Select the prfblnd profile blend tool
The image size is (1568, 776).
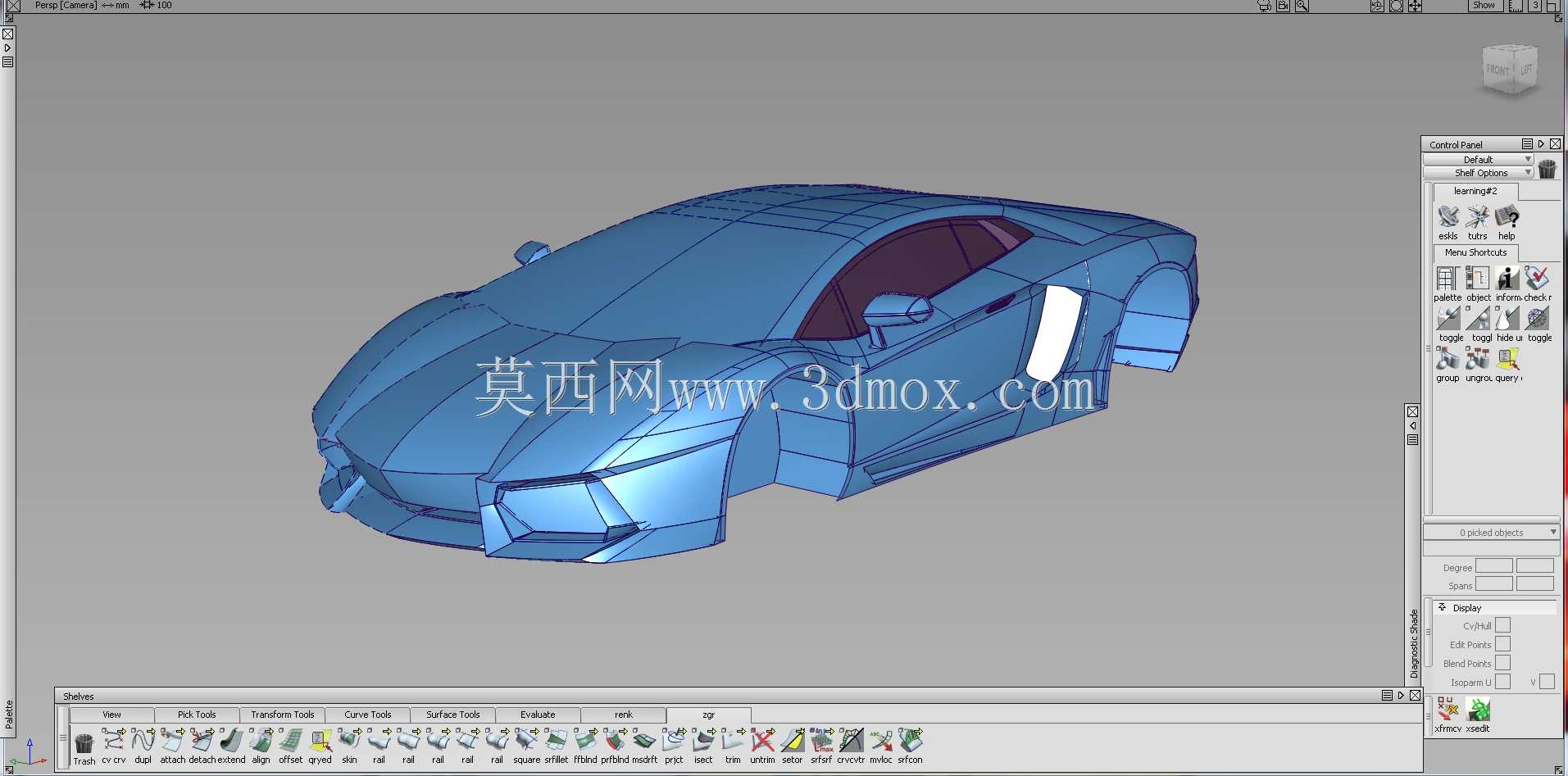(615, 740)
